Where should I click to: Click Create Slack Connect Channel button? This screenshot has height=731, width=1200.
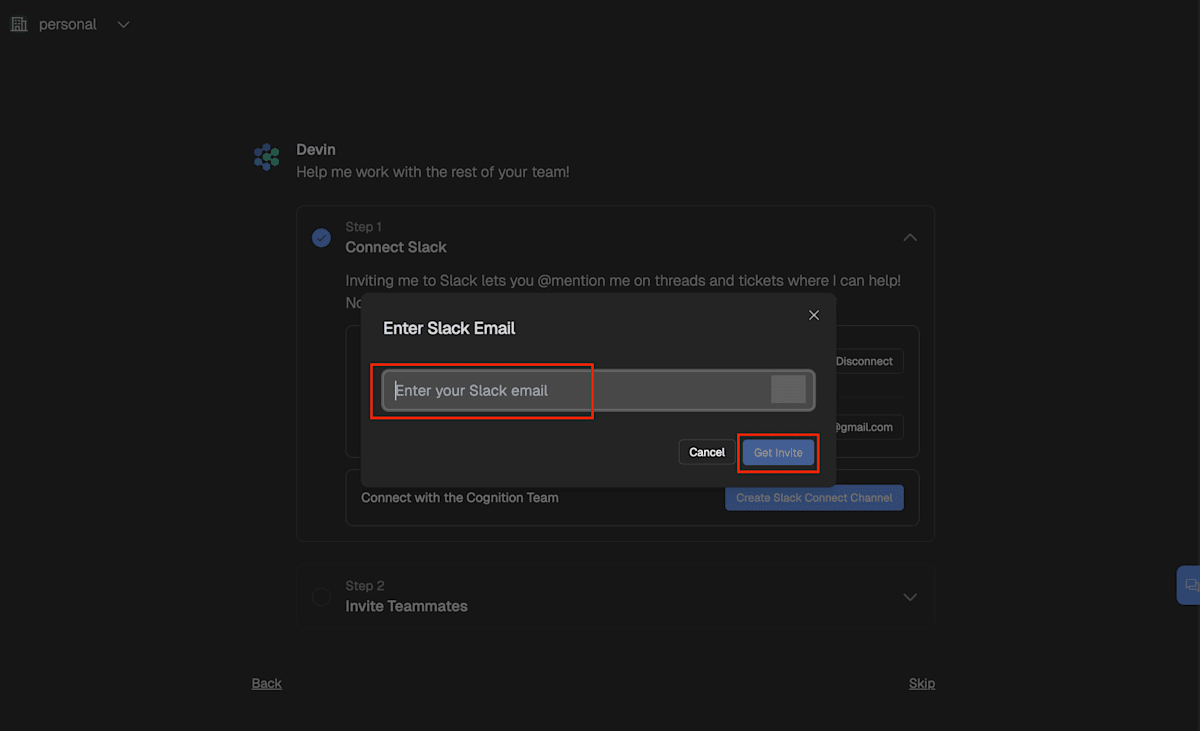[x=814, y=498]
